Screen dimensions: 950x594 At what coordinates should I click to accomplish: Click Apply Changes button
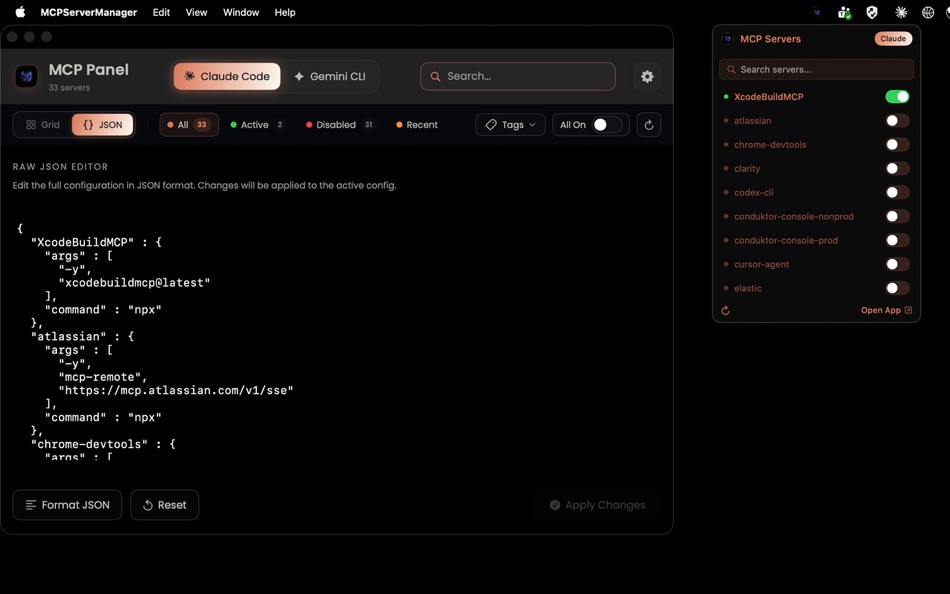tap(597, 505)
